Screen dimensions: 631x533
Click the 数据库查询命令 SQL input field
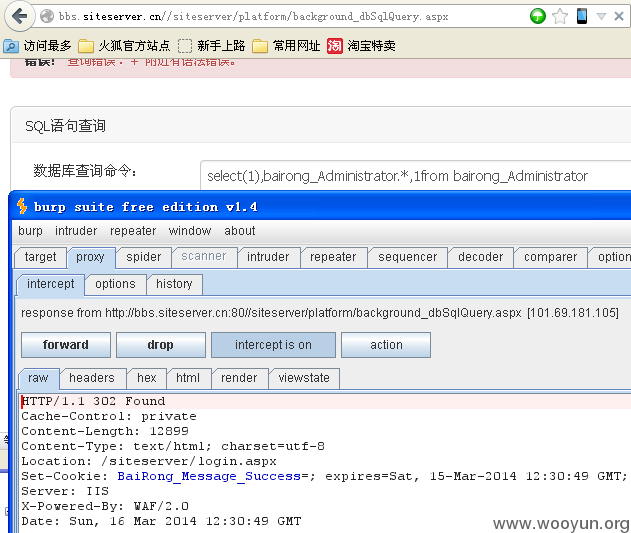coord(415,176)
